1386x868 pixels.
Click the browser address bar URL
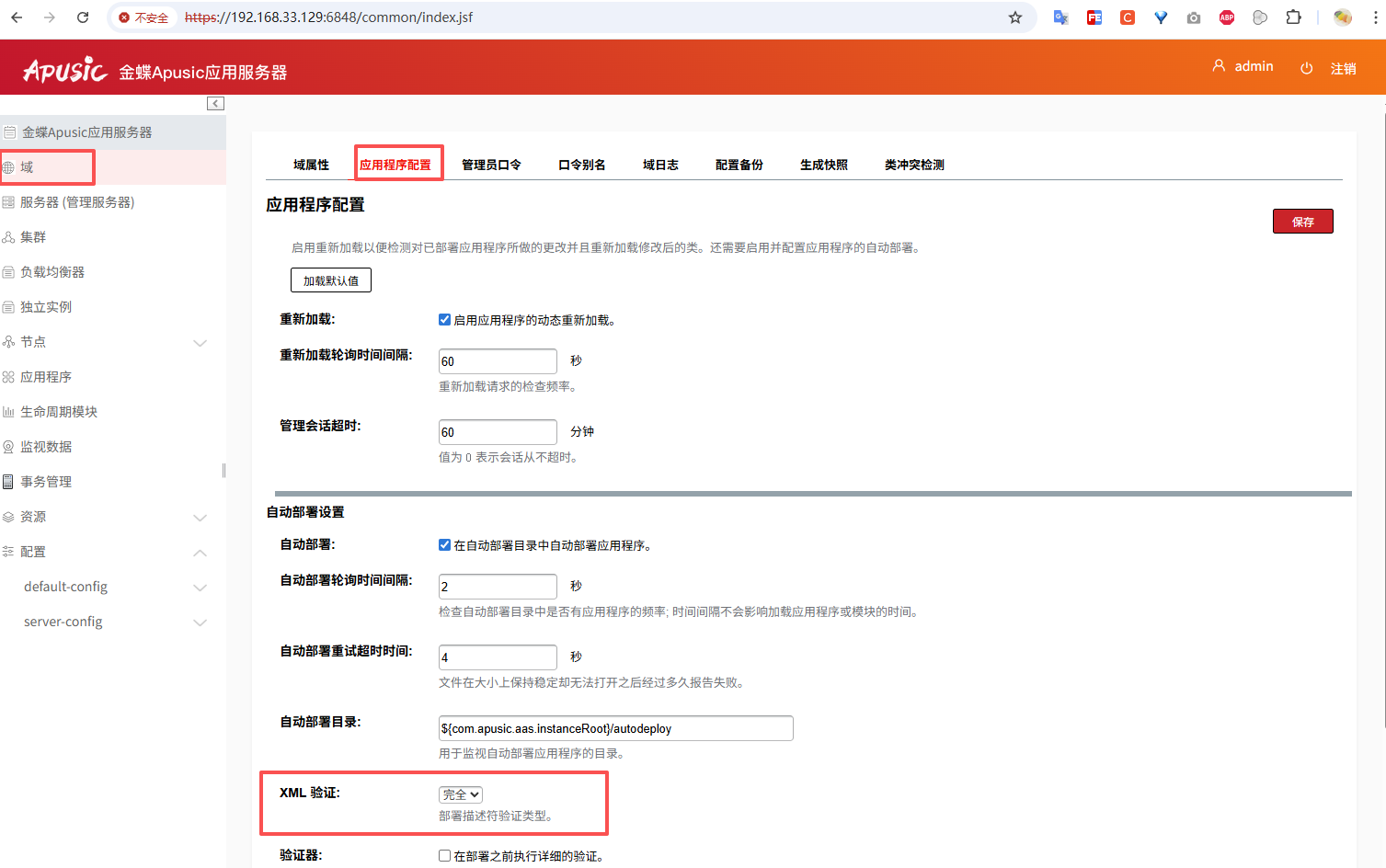click(x=328, y=17)
